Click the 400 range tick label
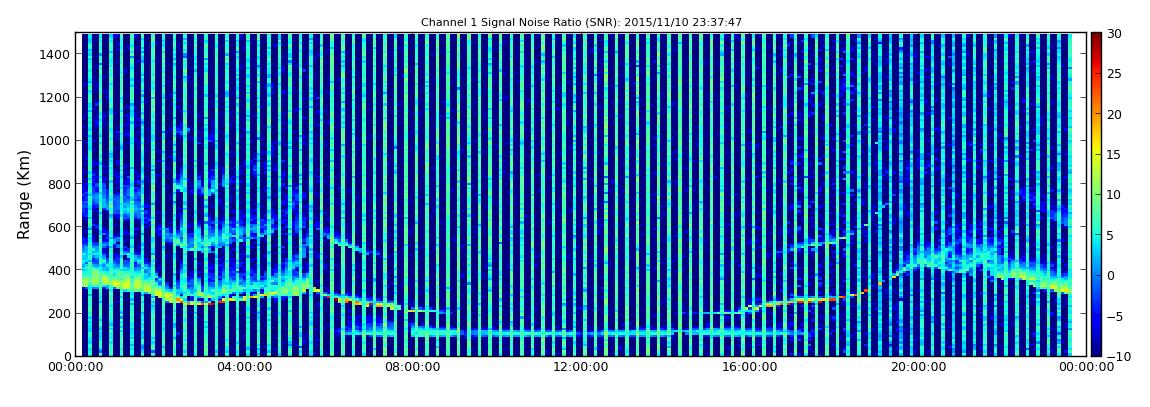Viewport: 1150px width, 407px height. point(59,271)
